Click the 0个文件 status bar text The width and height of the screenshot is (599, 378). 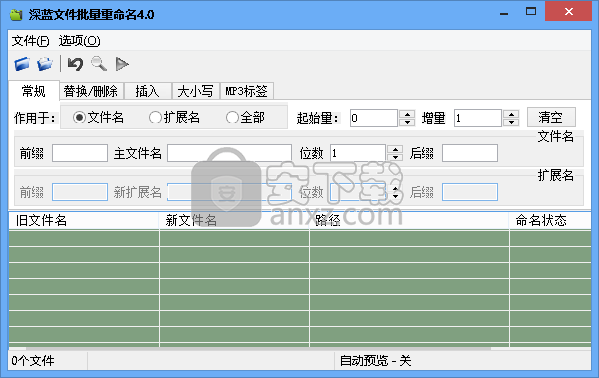tap(33, 361)
